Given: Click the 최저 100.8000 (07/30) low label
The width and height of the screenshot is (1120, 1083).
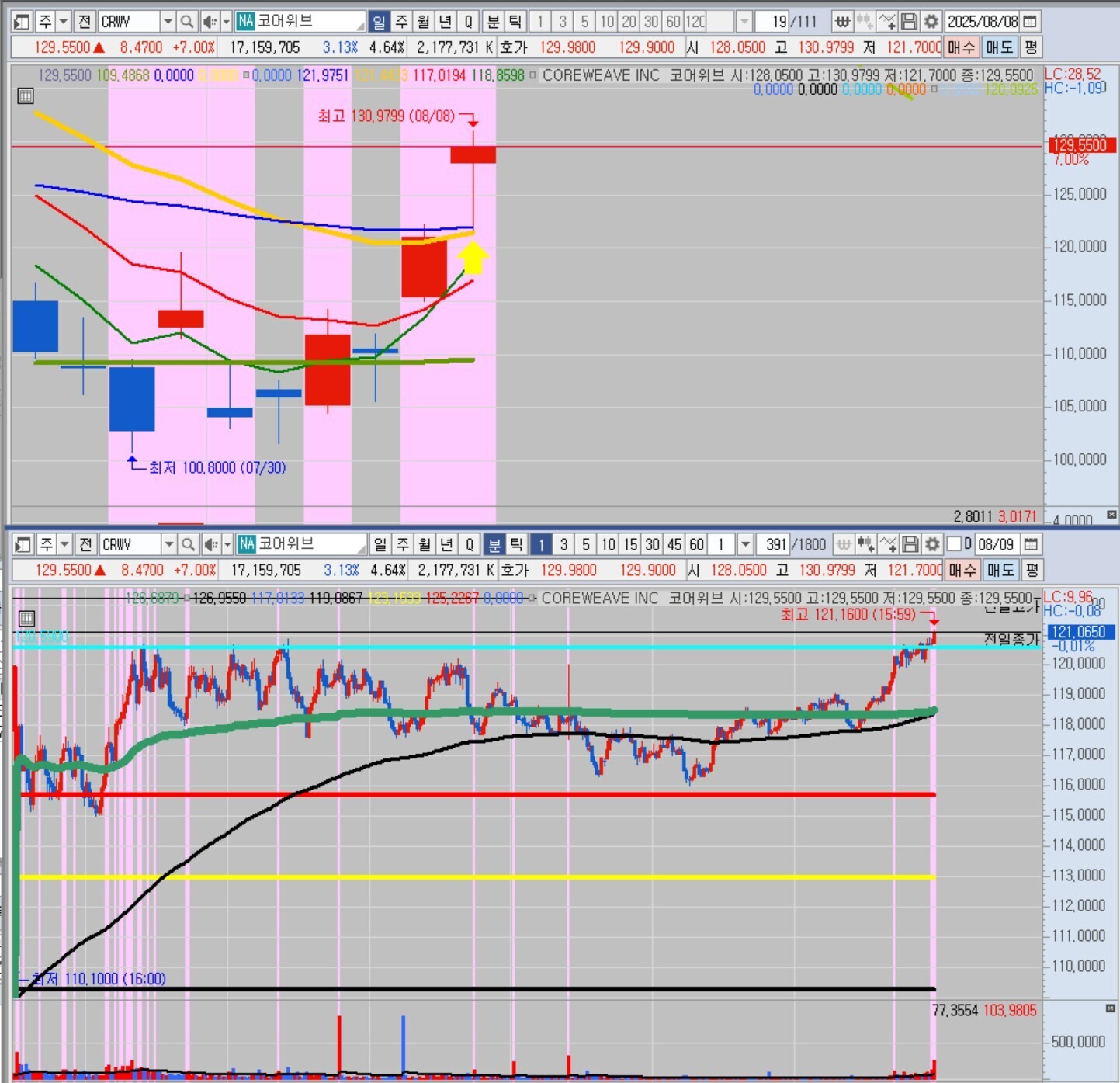Looking at the screenshot, I should [217, 467].
